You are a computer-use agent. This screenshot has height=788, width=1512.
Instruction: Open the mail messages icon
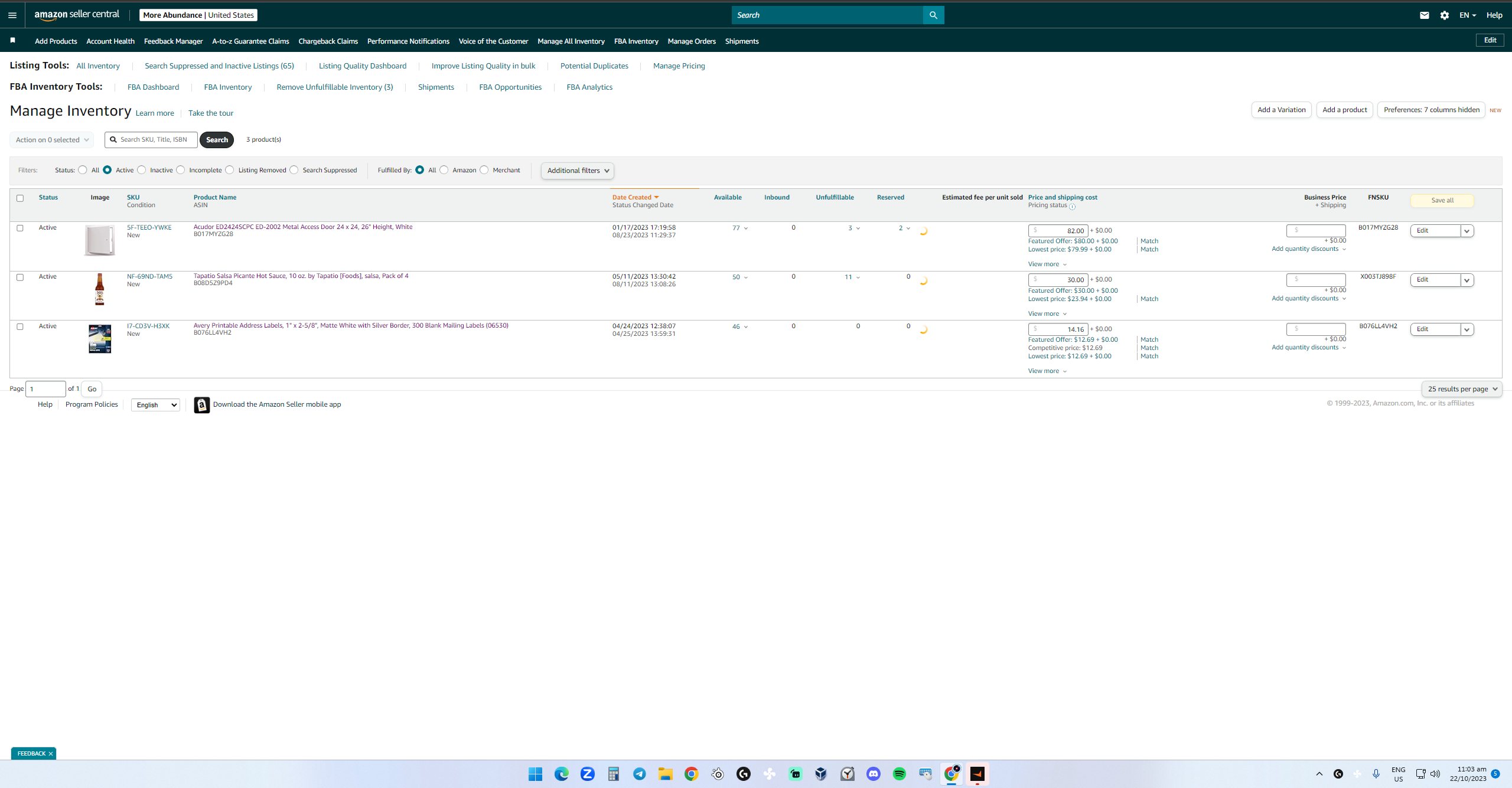[1425, 15]
